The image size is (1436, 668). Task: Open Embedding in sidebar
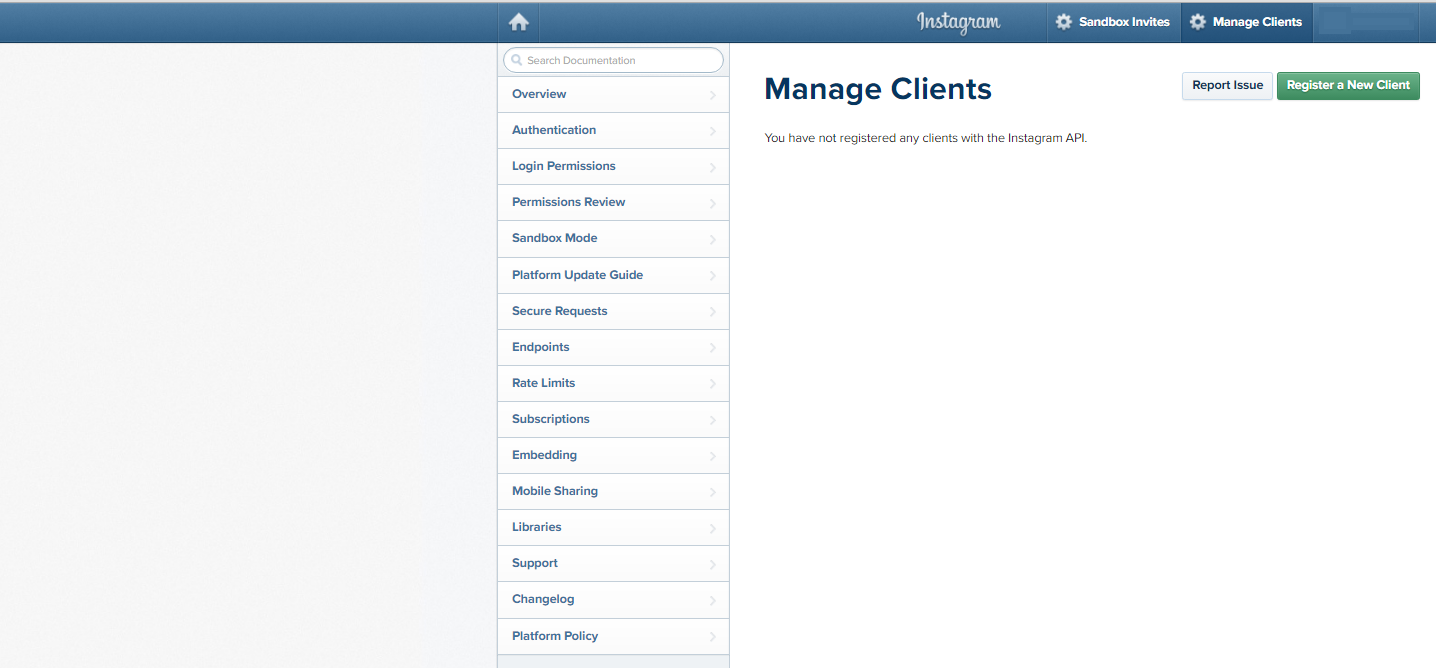click(613, 456)
